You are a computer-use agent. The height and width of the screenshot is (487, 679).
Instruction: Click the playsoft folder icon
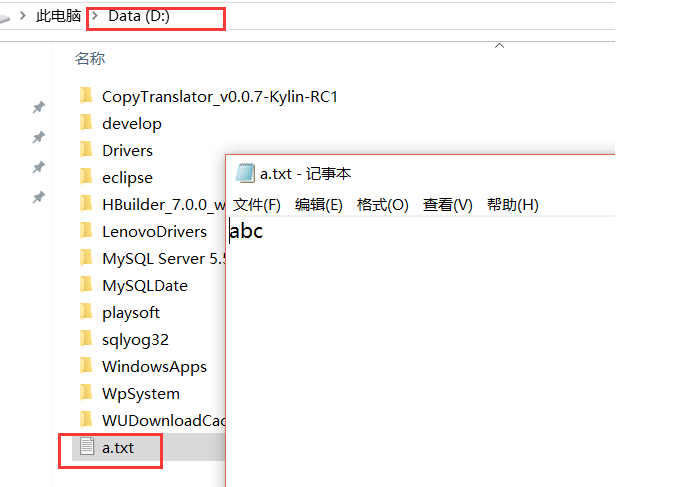86,312
